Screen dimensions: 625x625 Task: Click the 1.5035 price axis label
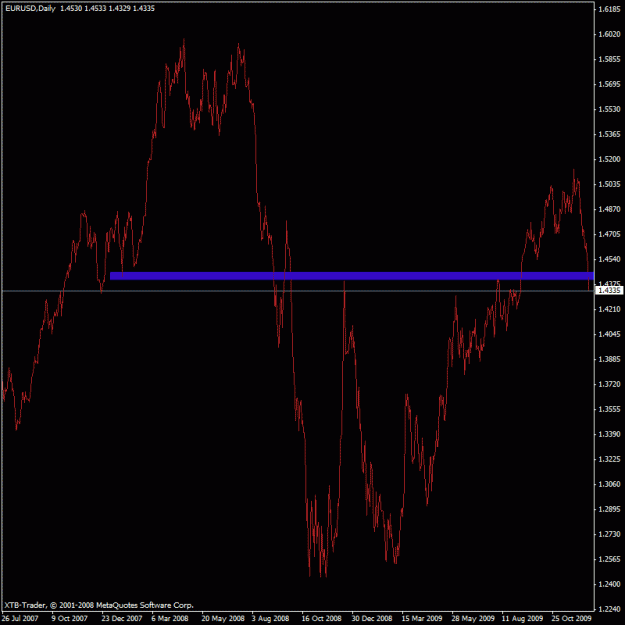(x=609, y=184)
